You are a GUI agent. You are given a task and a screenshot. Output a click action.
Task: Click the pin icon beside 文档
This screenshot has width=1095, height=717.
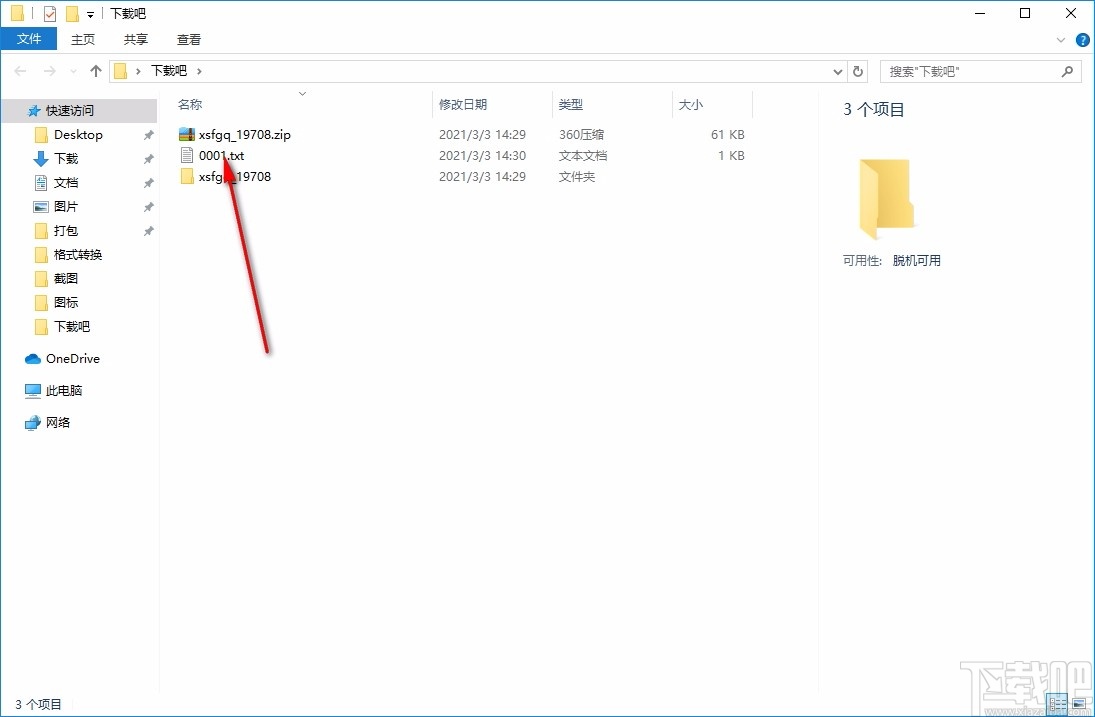[148, 183]
